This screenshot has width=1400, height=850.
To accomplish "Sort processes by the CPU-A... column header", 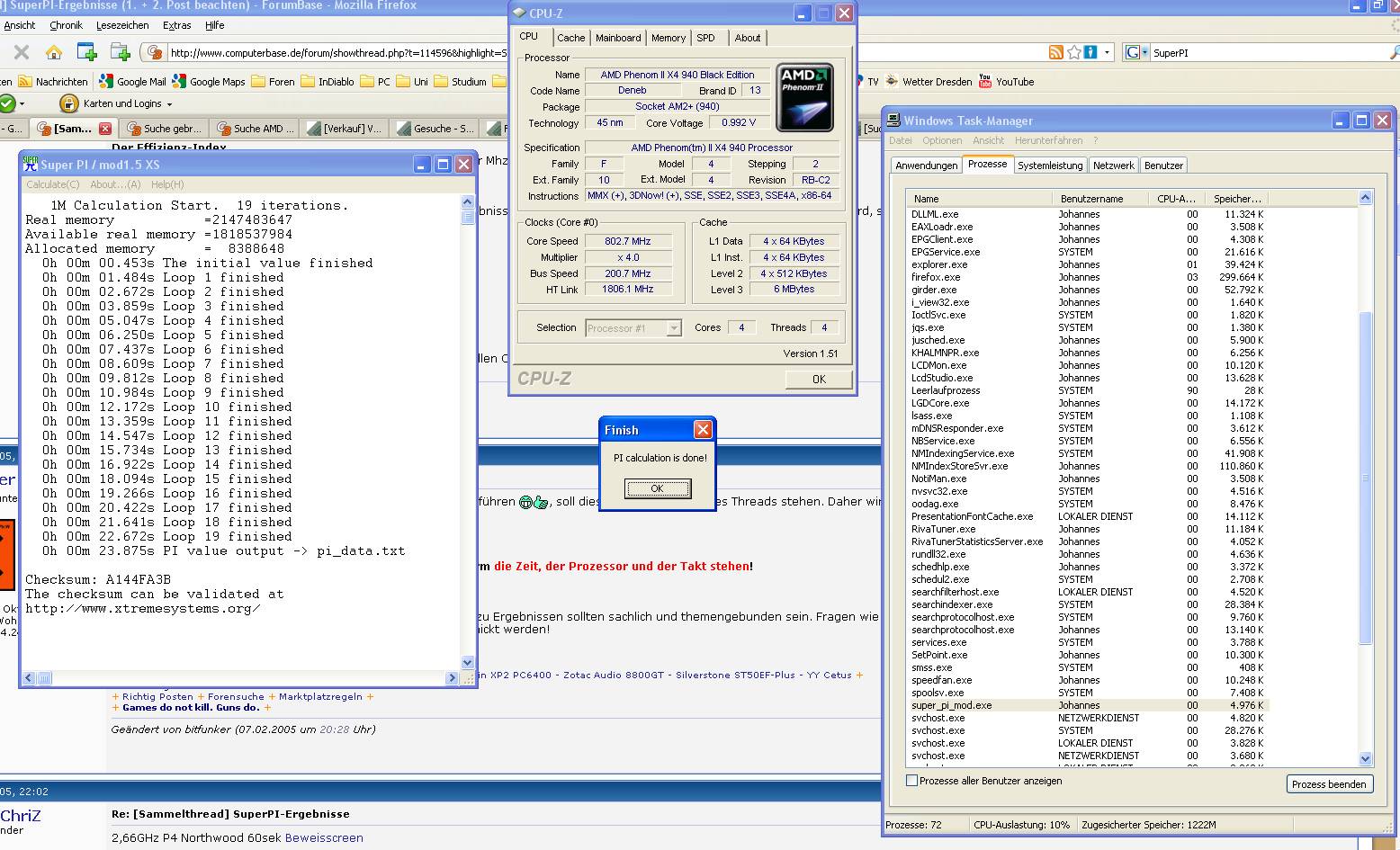I will [x=1177, y=198].
